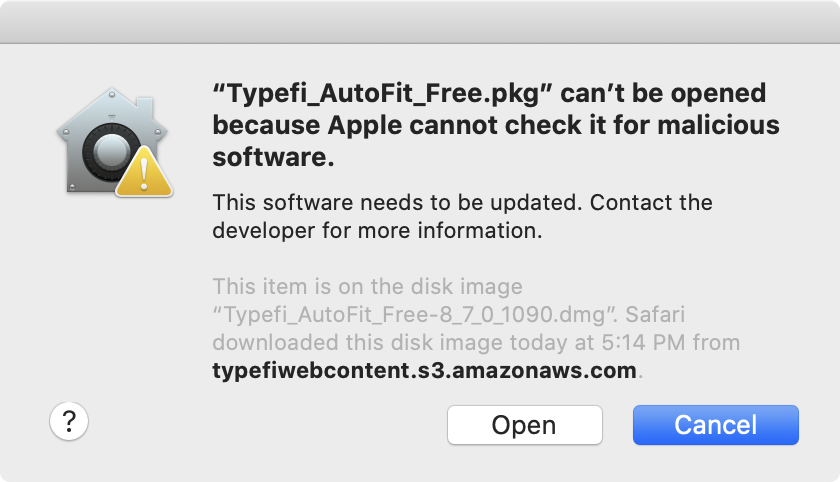Click "This item is on the disk image" line
The height and width of the screenshot is (482, 840).
click(368, 287)
